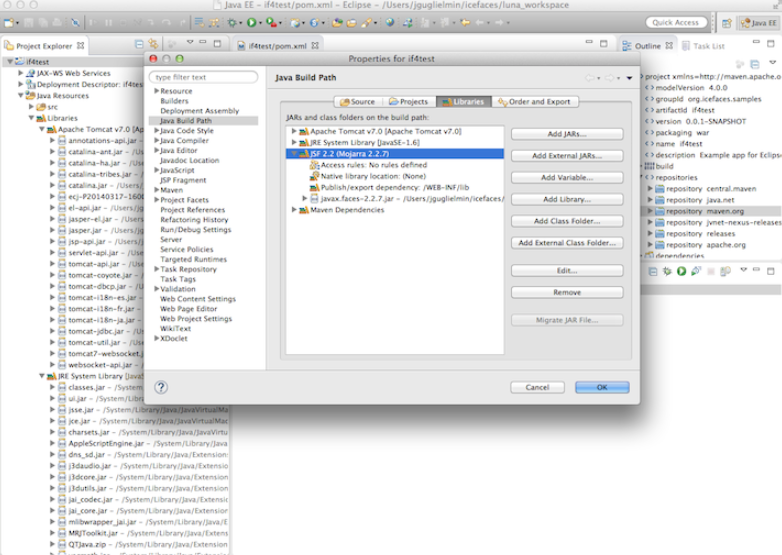Switch to the Projects tab
Viewport: 782px width, 555px height.
tap(409, 101)
